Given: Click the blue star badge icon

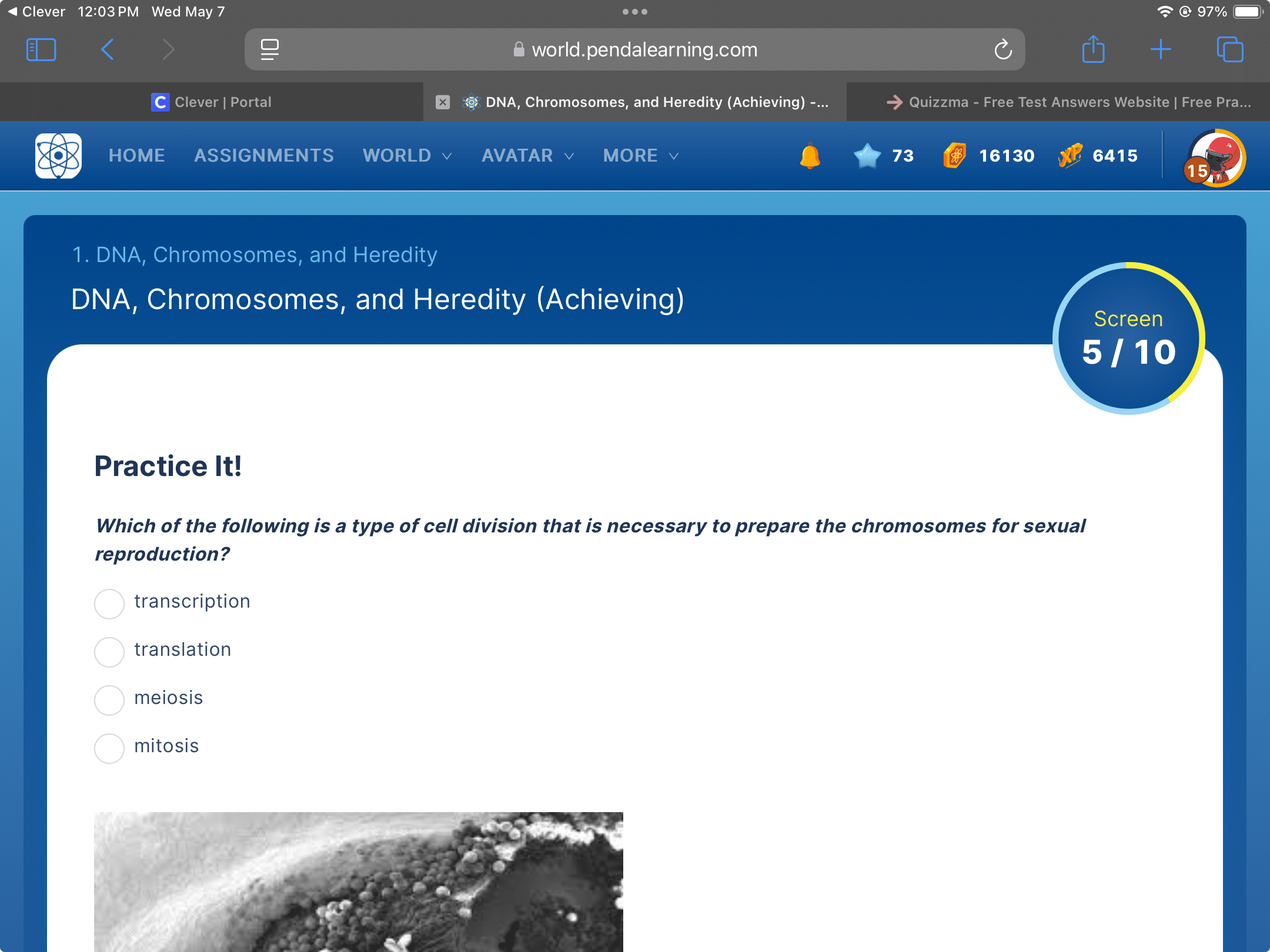Looking at the screenshot, I should pos(867,156).
